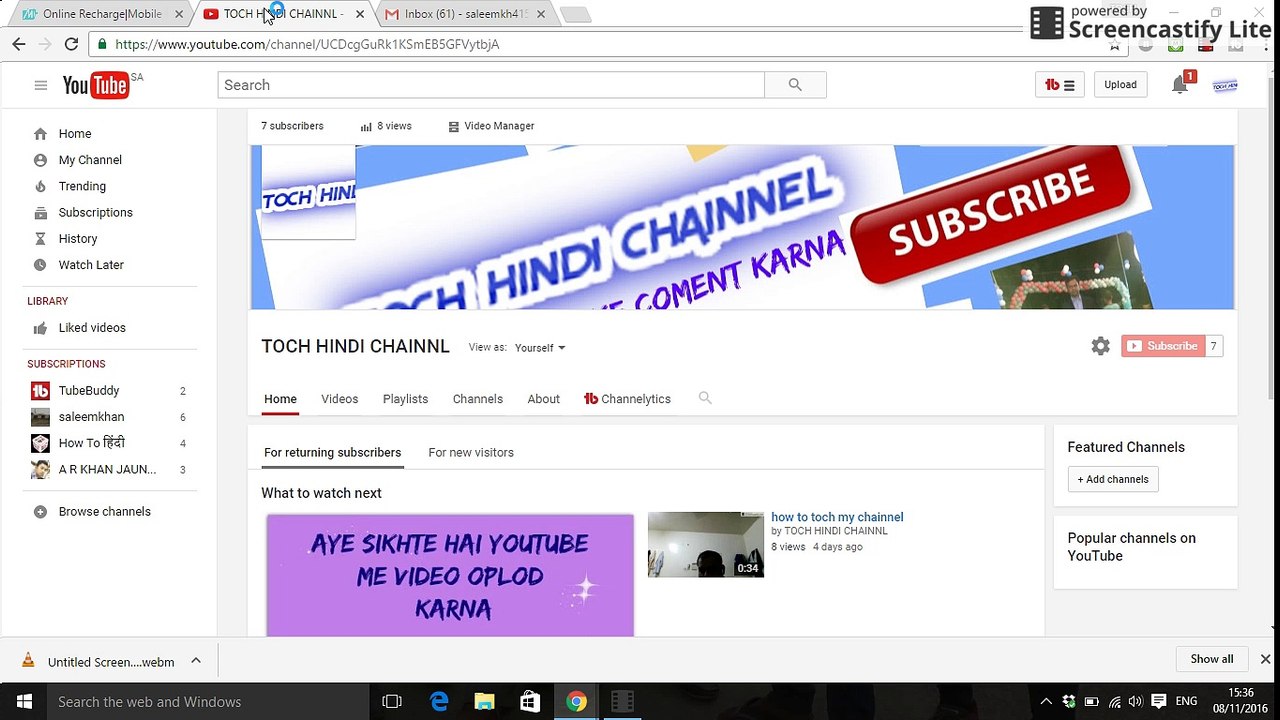Screen dimensions: 1280x720
Task: Close the Gmail Inbox tab
Action: click(x=541, y=14)
